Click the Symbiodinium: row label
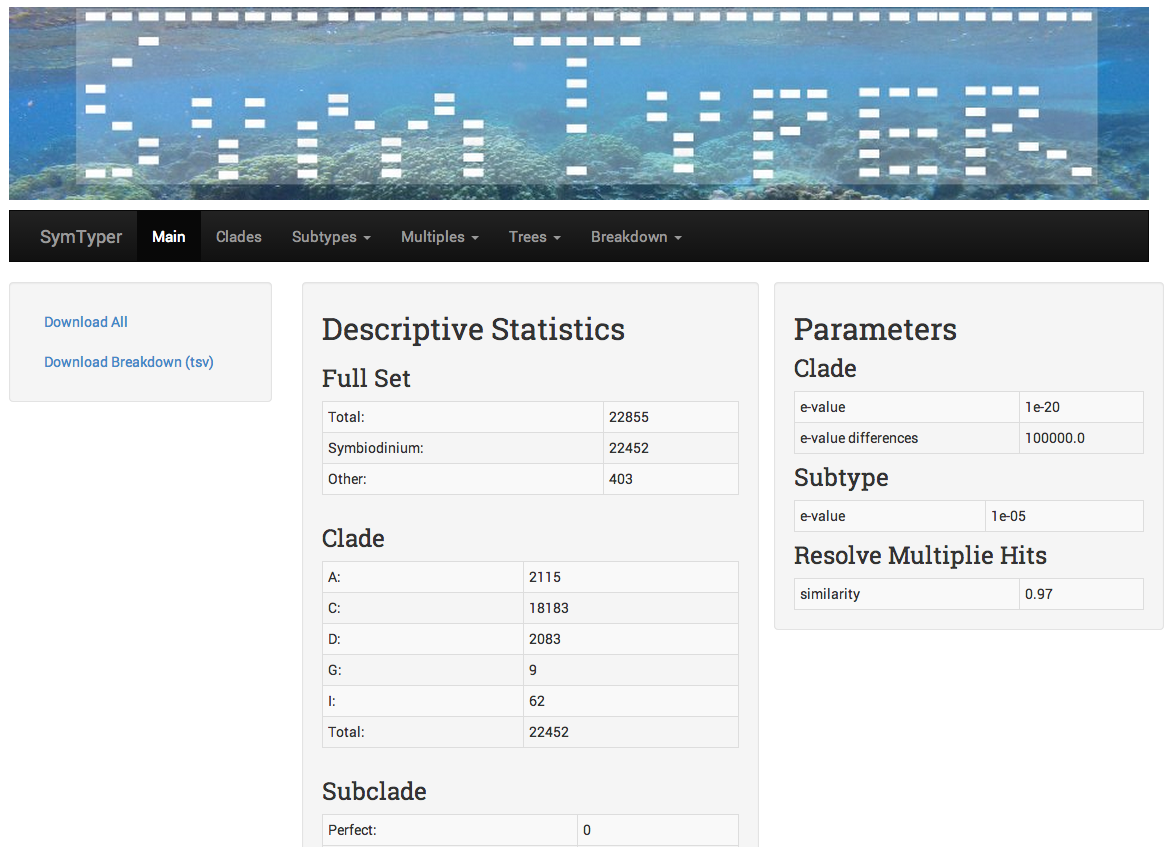 [x=375, y=448]
